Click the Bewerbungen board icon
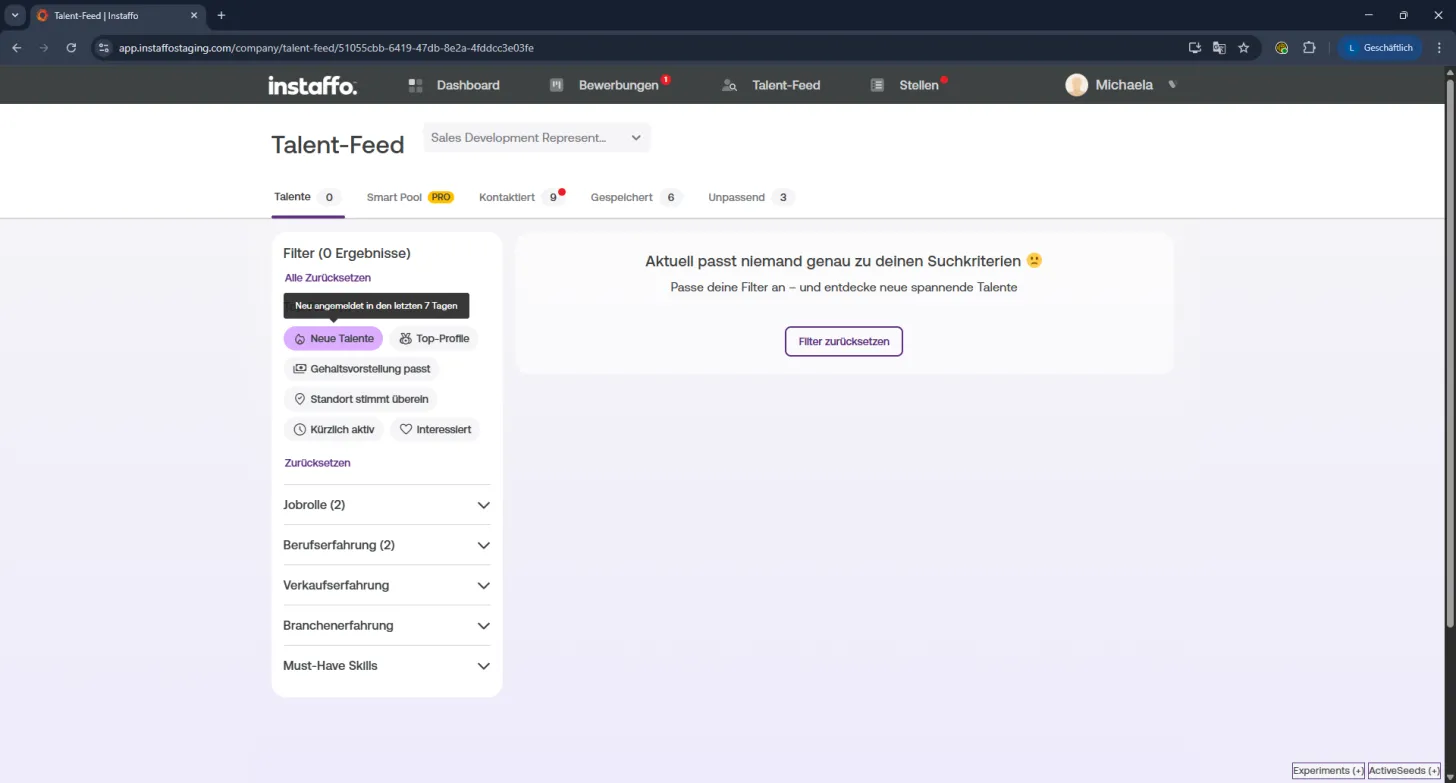 557,86
